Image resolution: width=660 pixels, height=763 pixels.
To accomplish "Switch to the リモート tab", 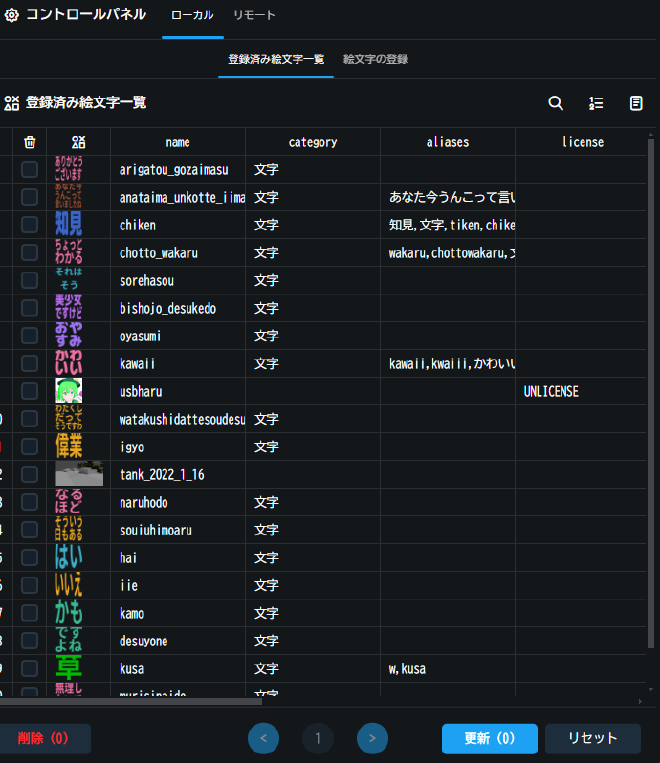I will (x=254, y=16).
